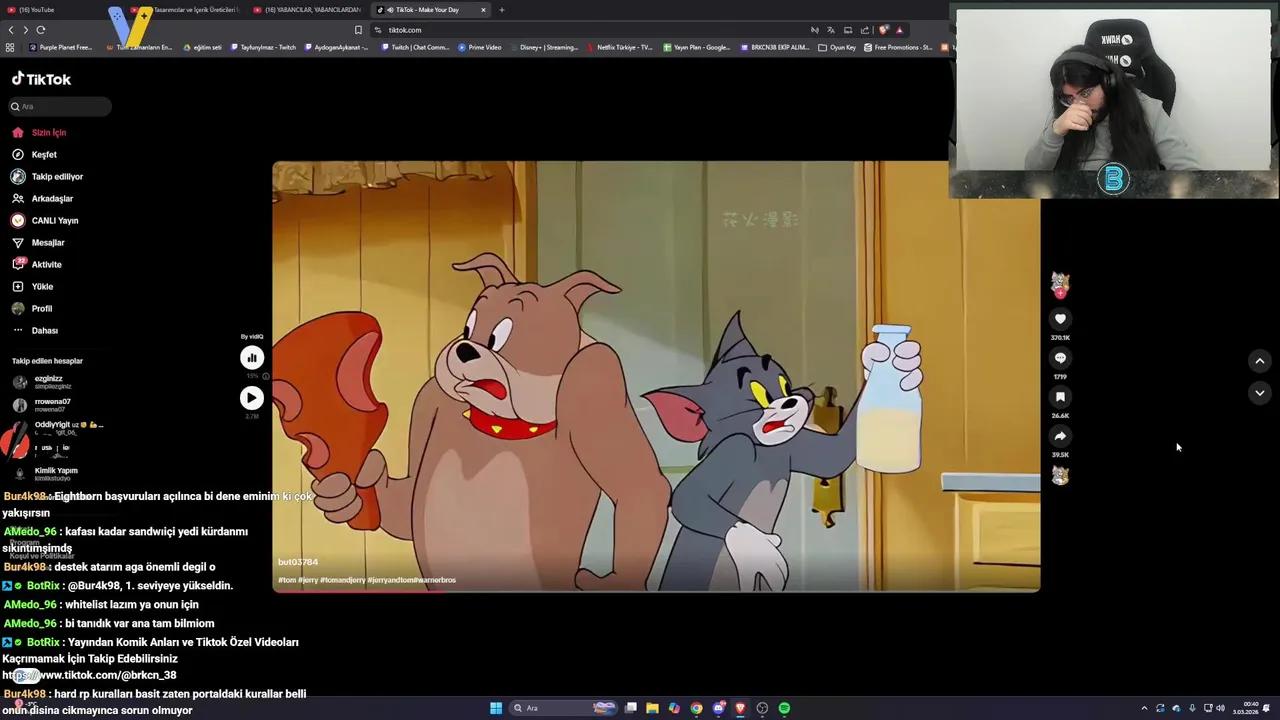Expand the Dahası more menu

pos(35,331)
